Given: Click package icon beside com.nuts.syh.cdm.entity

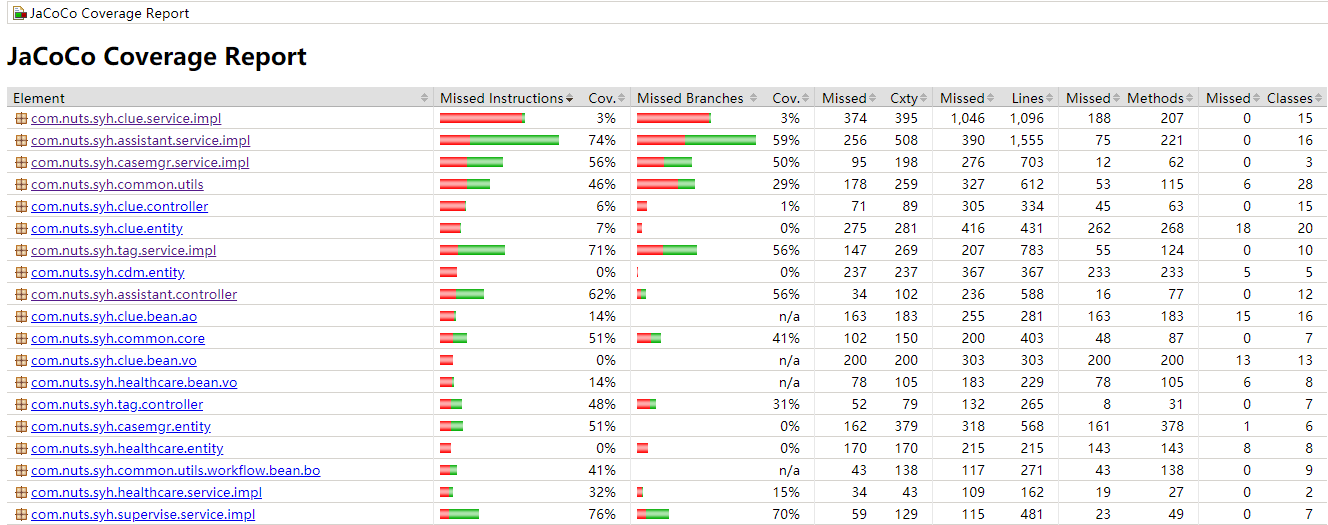Looking at the screenshot, I should point(21,273).
